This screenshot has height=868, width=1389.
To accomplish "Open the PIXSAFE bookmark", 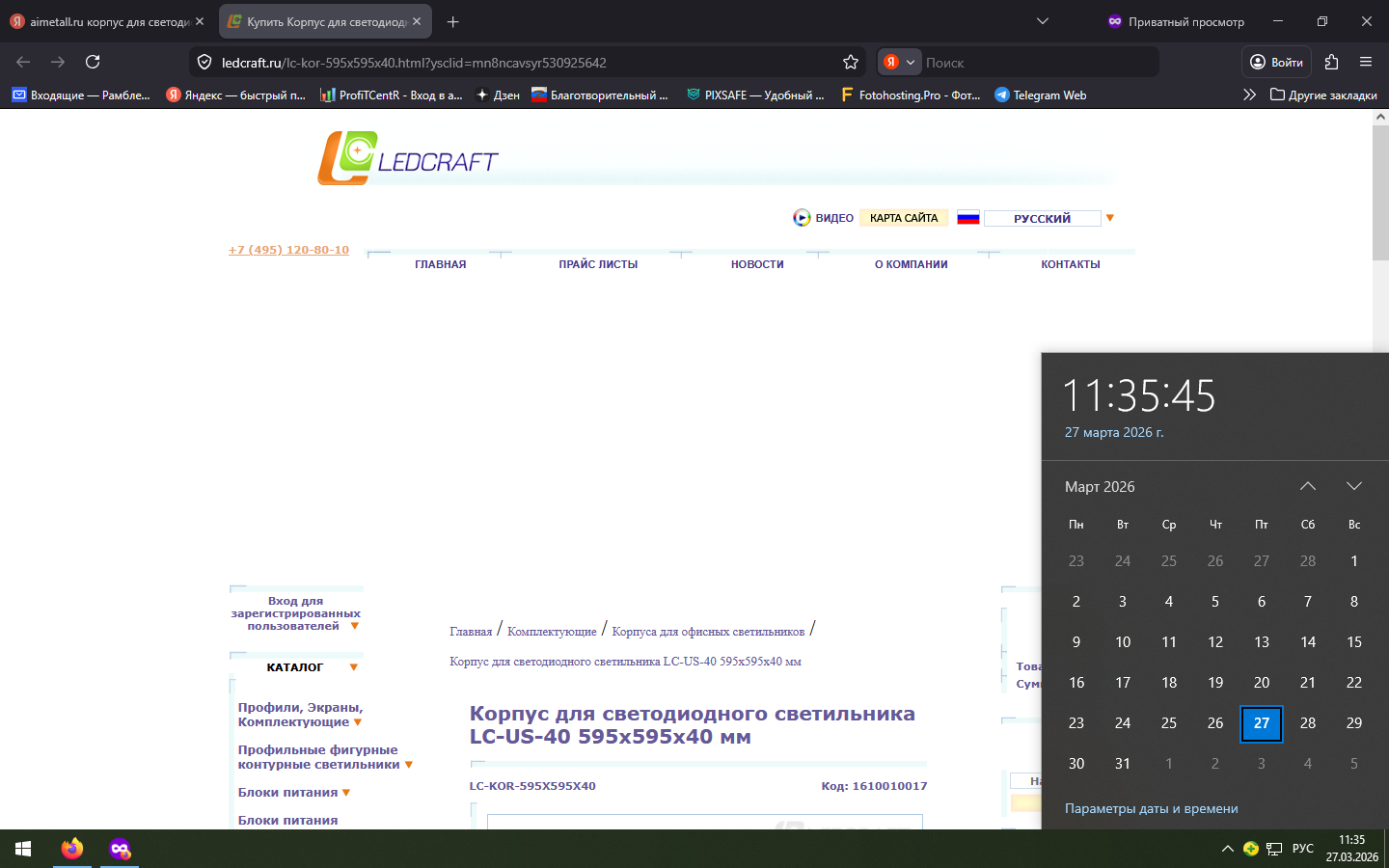I will tap(755, 95).
